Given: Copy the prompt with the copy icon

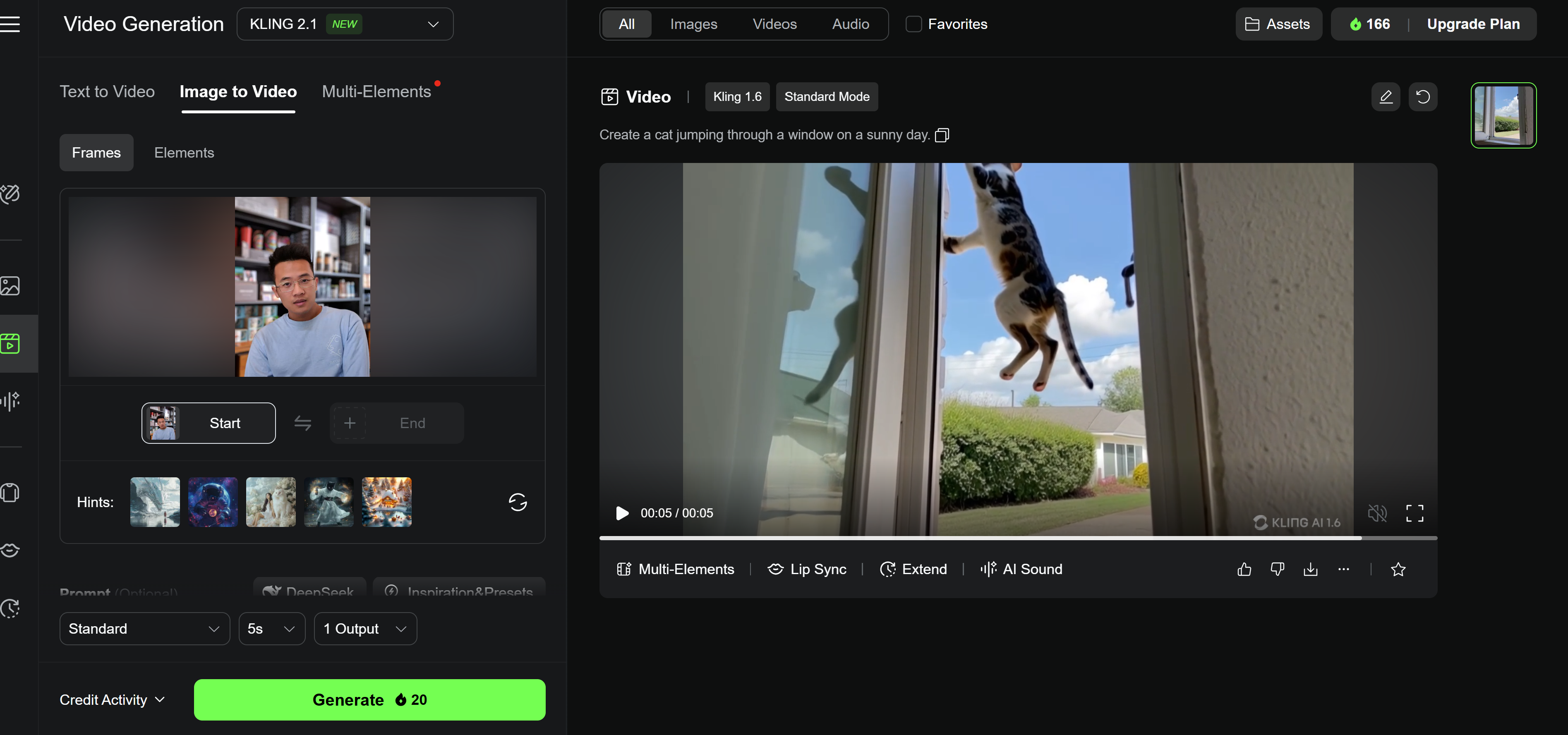Looking at the screenshot, I should click(942, 134).
